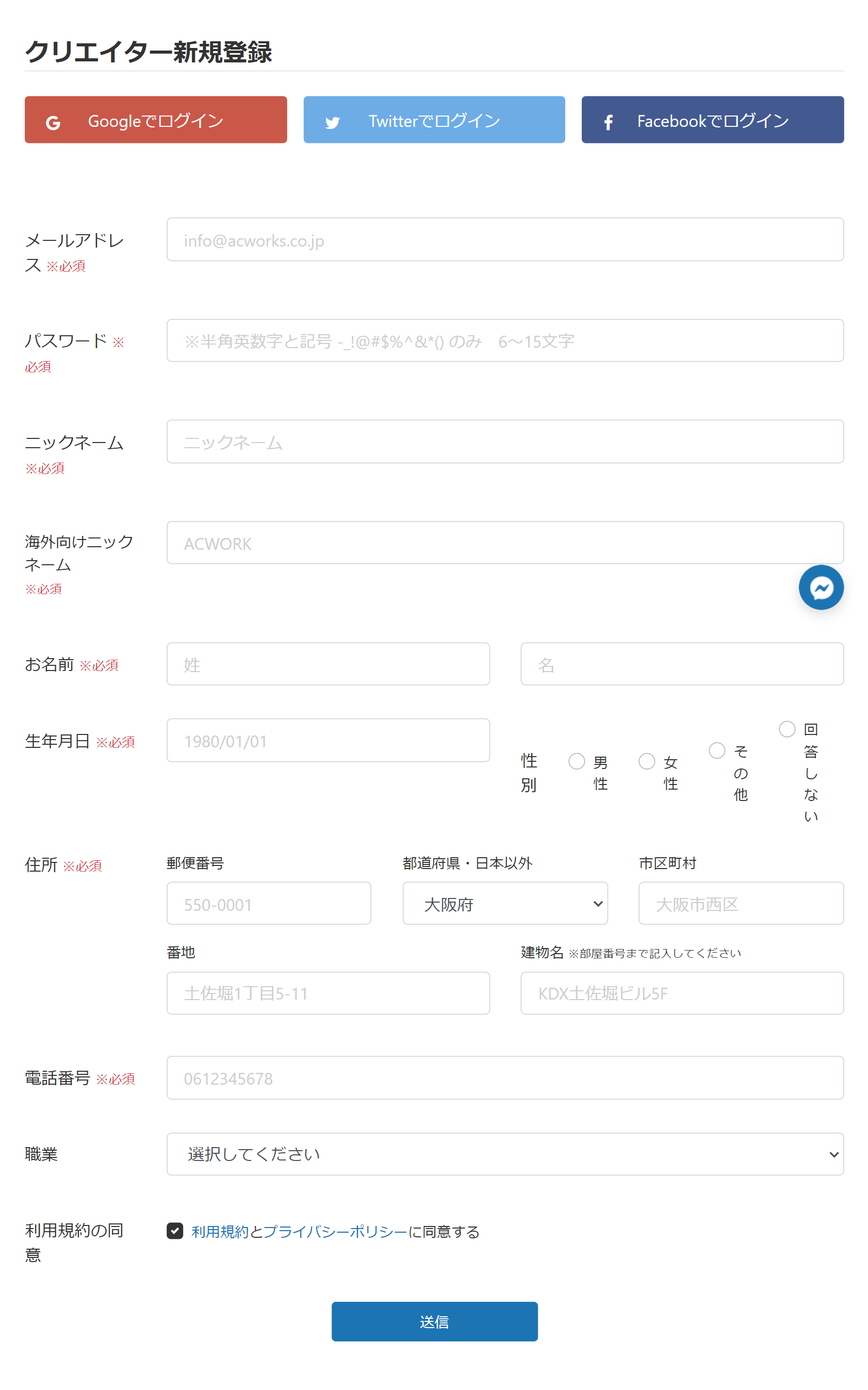Uncheck the terms agreement checkbox
This screenshot has height=1390, width=868.
175,1231
